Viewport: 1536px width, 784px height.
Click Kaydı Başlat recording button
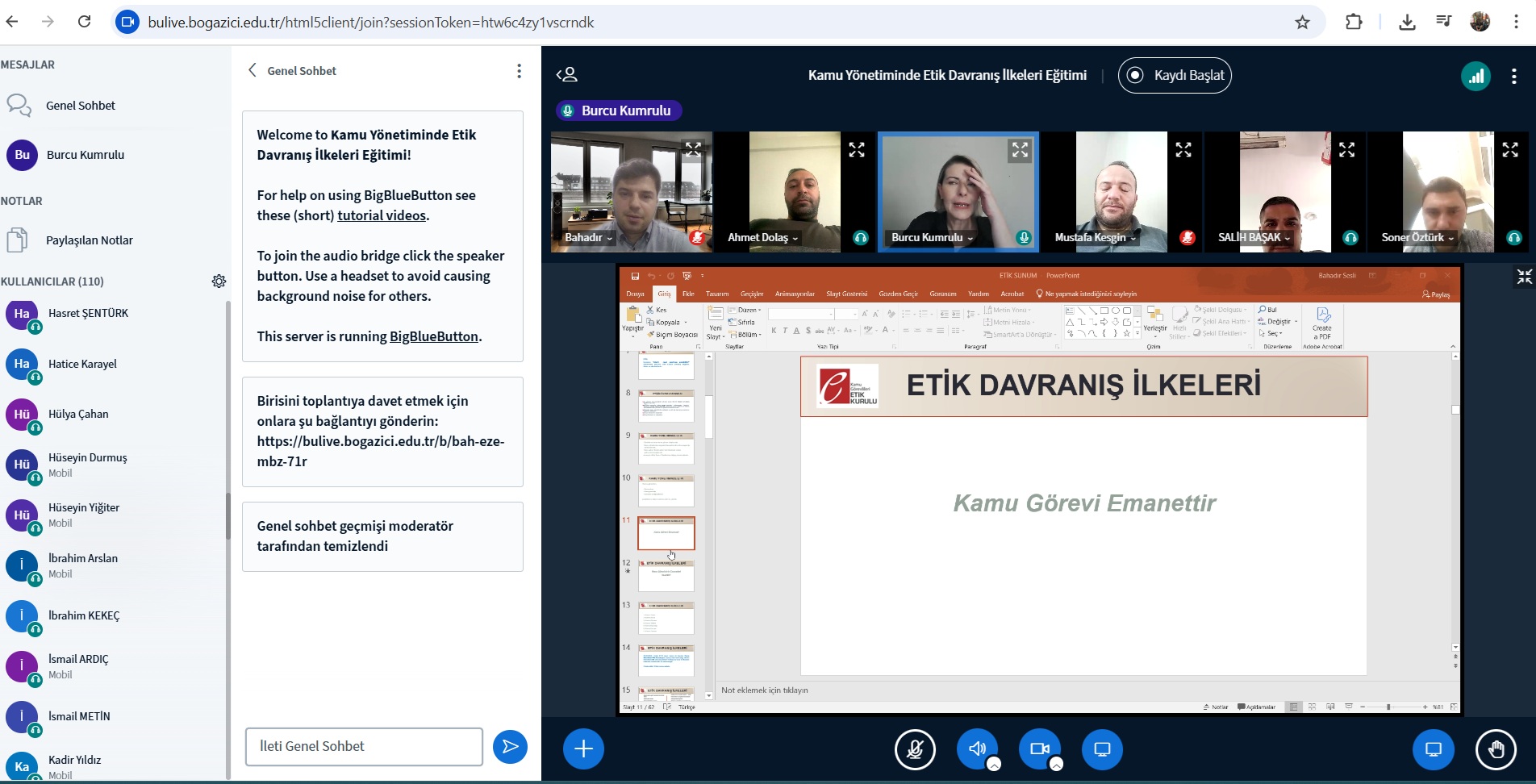click(1175, 75)
